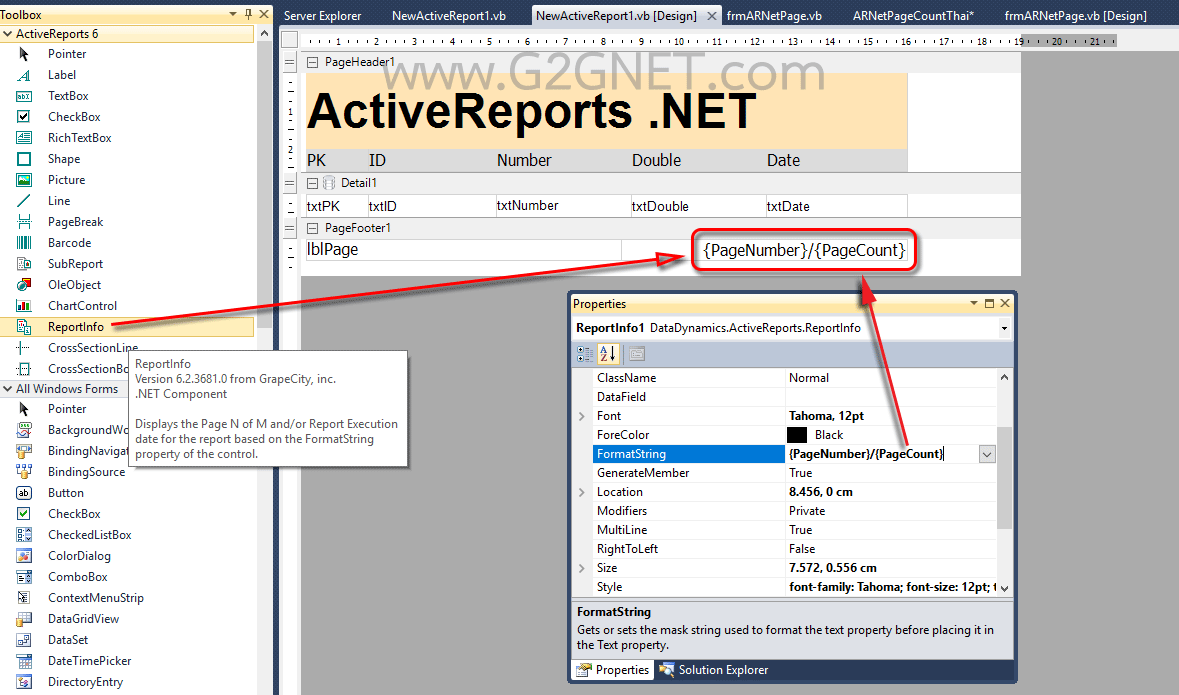
Task: Open the FormatString value dropdown
Action: click(987, 454)
